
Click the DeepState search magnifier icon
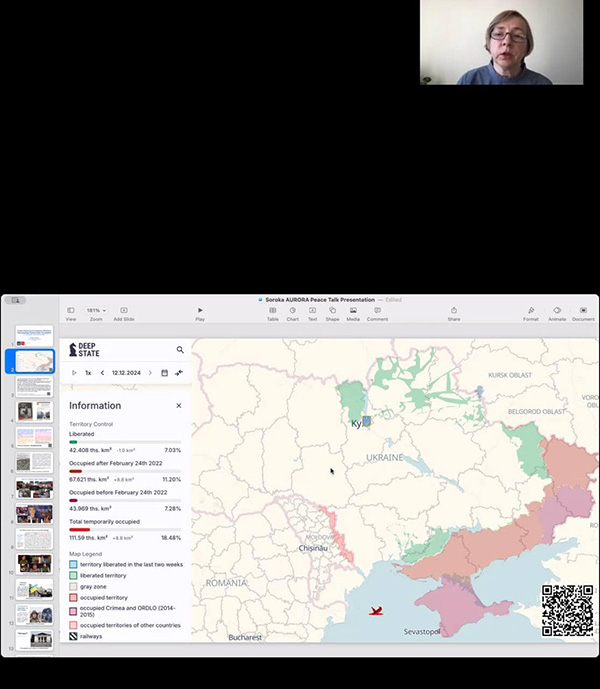[x=180, y=350]
